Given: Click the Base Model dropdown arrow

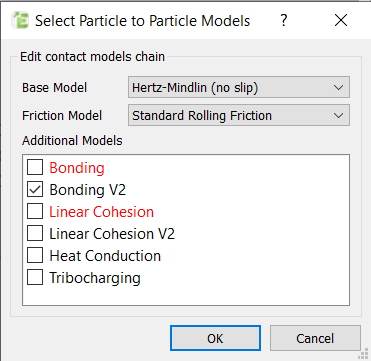Looking at the screenshot, I should click(x=338, y=88).
